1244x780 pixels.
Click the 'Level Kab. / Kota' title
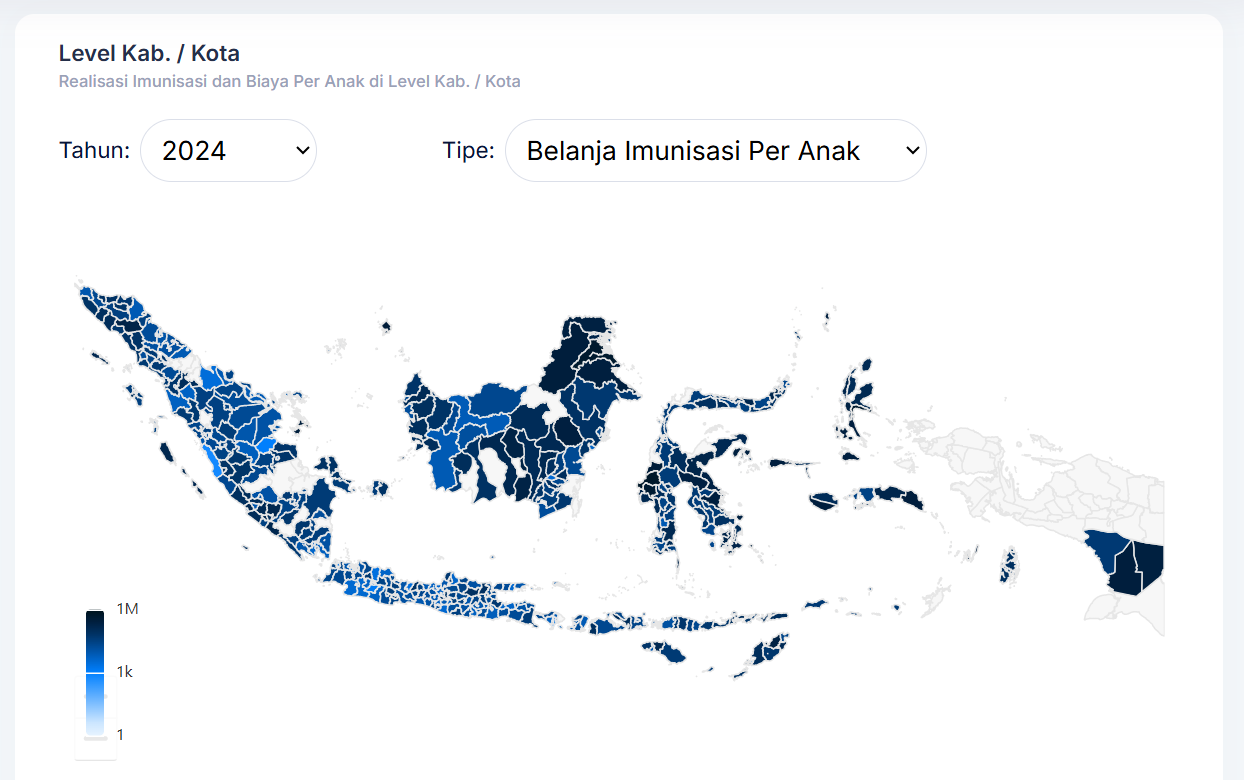(x=149, y=53)
